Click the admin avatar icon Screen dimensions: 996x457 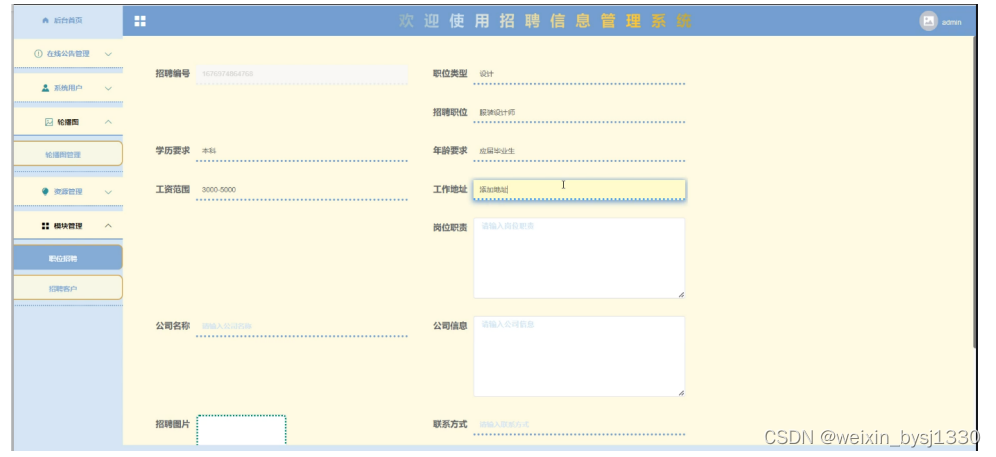(928, 21)
